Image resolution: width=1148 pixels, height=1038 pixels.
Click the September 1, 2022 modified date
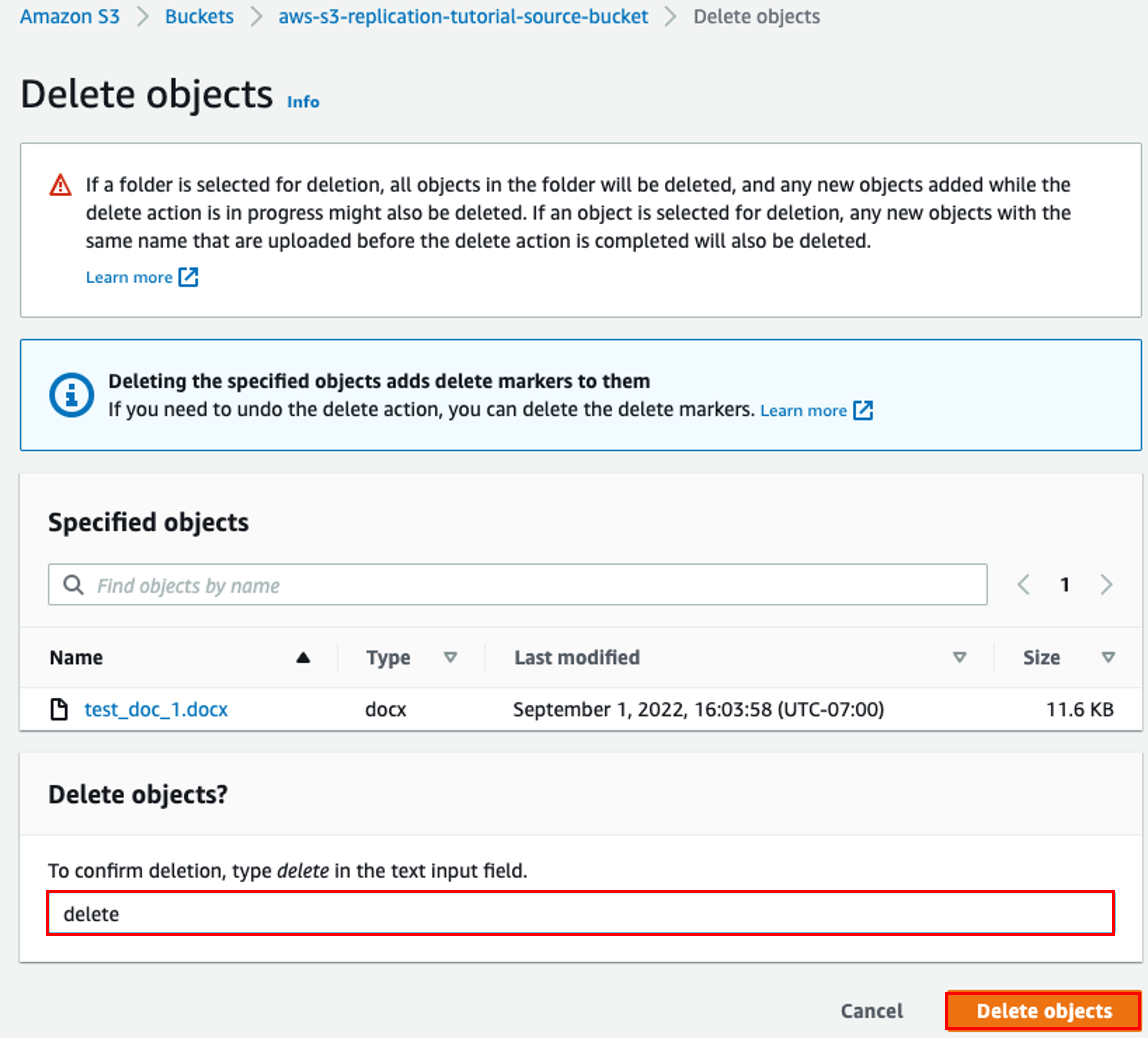point(698,709)
